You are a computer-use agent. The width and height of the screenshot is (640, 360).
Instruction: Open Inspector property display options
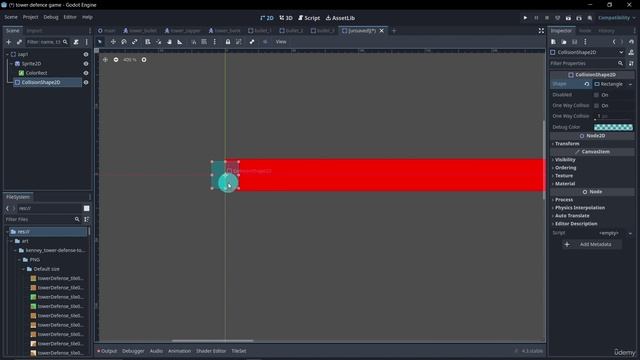tap(631, 63)
